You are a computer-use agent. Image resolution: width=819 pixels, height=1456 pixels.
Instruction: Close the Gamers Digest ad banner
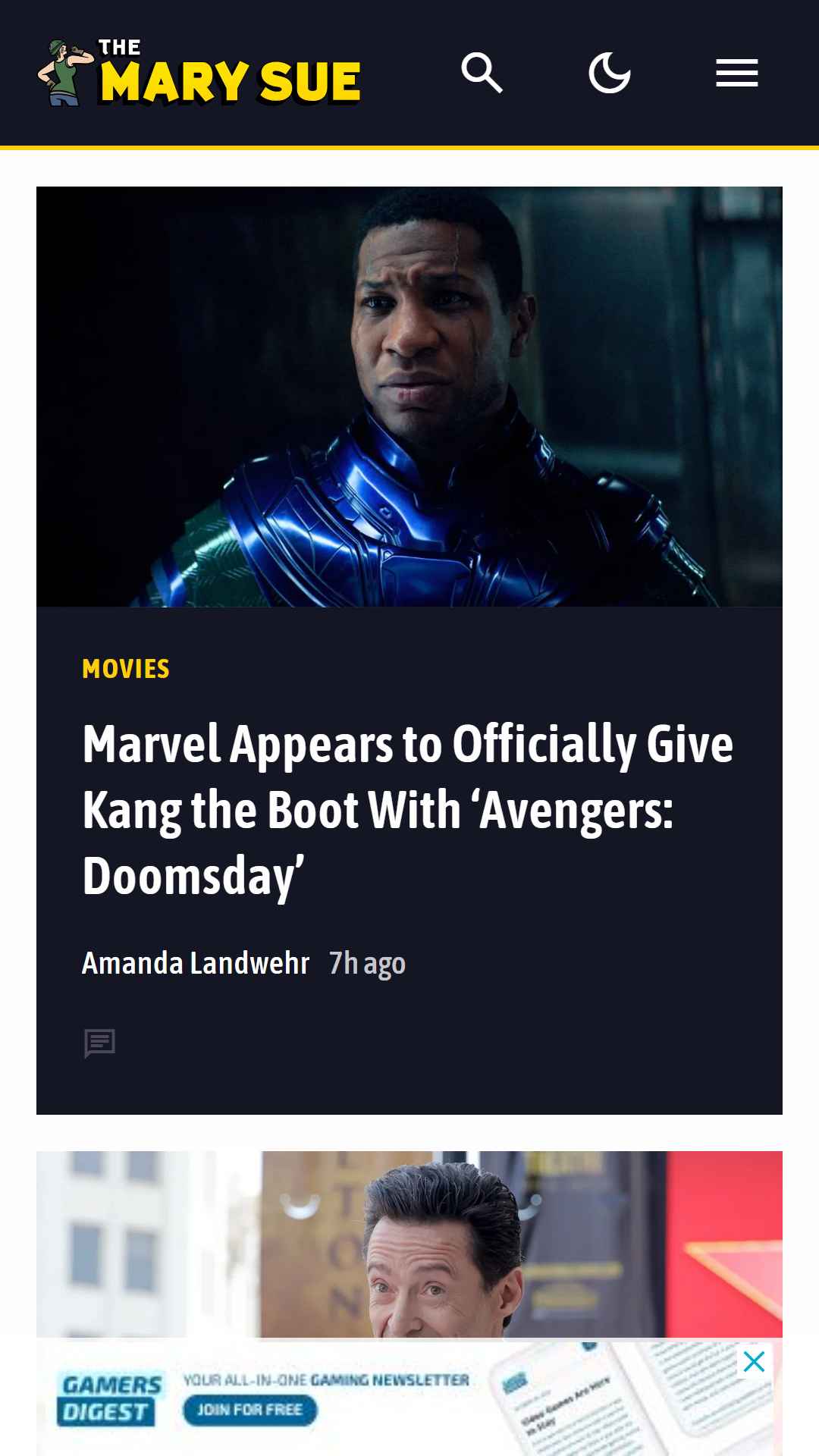[754, 1361]
